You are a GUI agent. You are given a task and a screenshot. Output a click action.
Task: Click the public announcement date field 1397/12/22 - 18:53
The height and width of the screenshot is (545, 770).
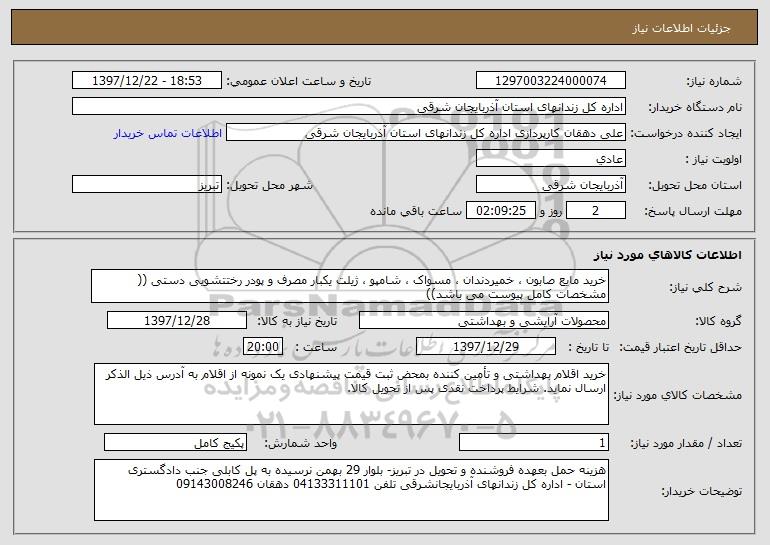click(x=147, y=81)
